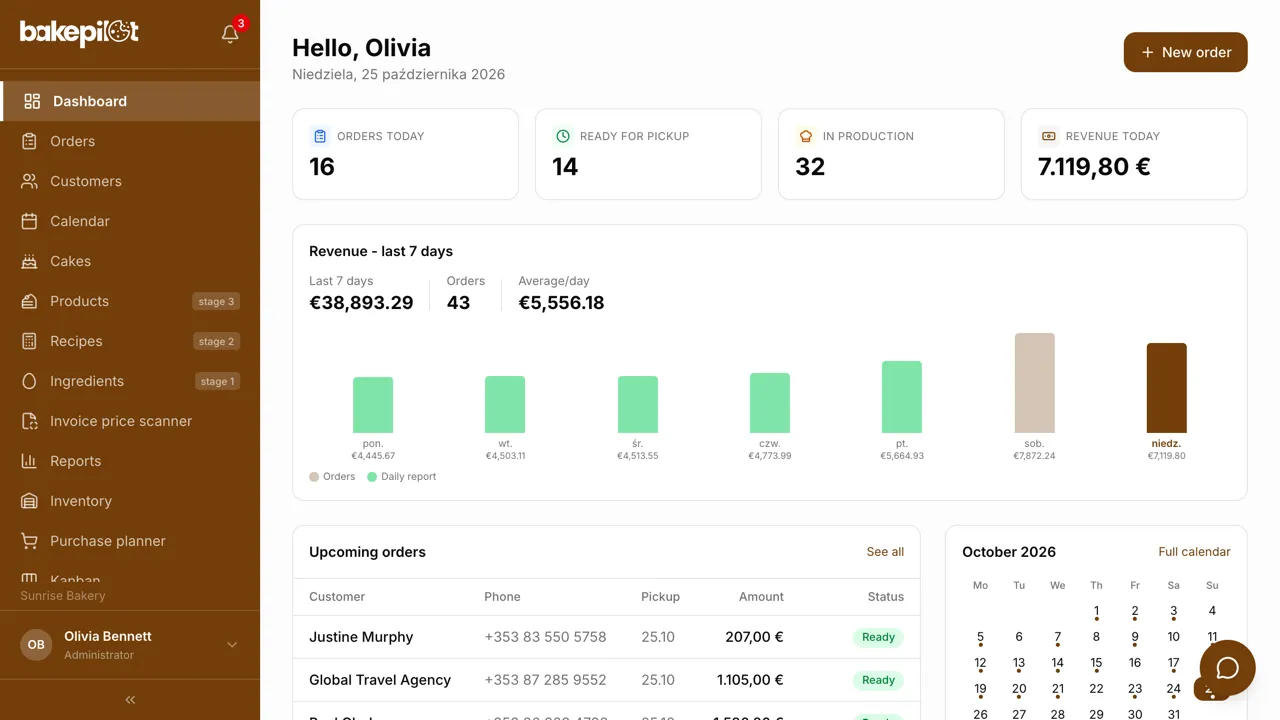Click the Daily report legend swatch
Image resolution: width=1280 pixels, height=720 pixels.
(372, 477)
